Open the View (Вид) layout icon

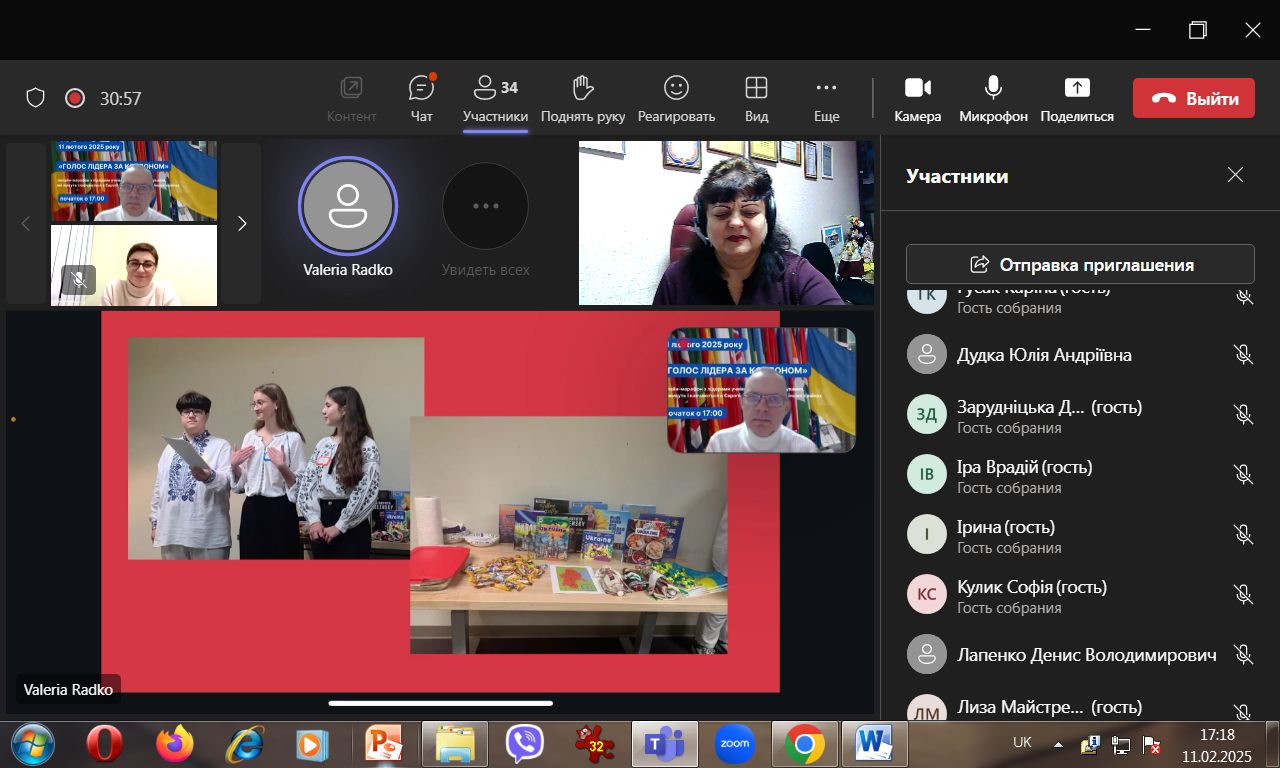(x=756, y=89)
